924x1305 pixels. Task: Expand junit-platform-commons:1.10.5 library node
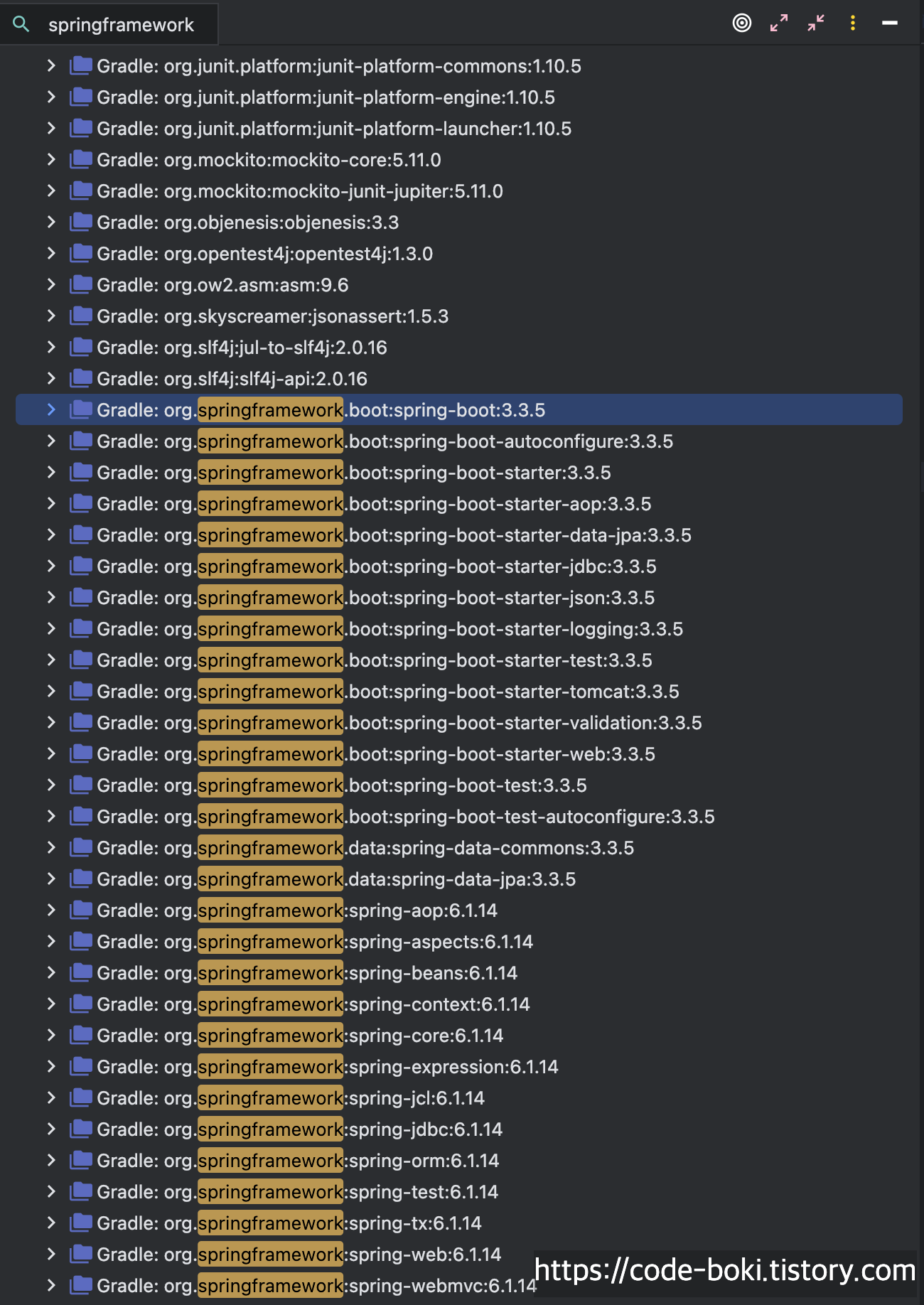pyautogui.click(x=51, y=65)
